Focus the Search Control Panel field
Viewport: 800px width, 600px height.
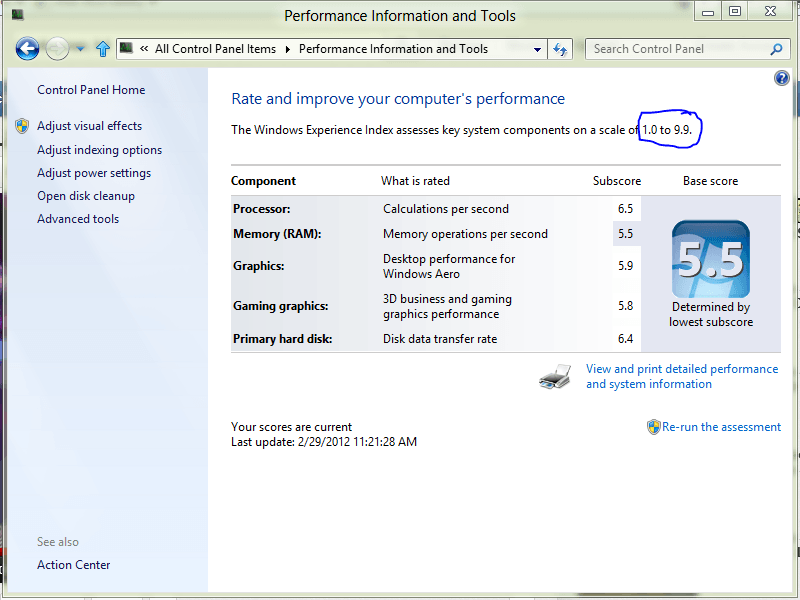point(675,49)
